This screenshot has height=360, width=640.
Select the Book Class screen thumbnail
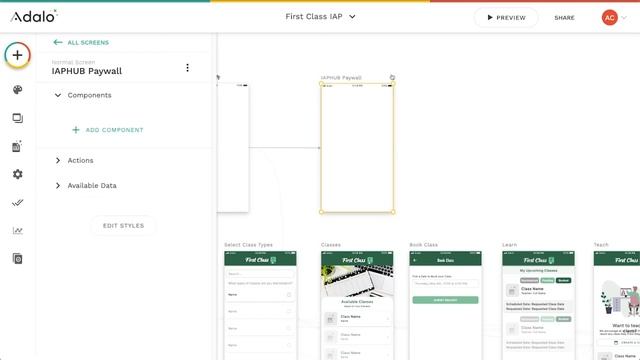pos(445,305)
